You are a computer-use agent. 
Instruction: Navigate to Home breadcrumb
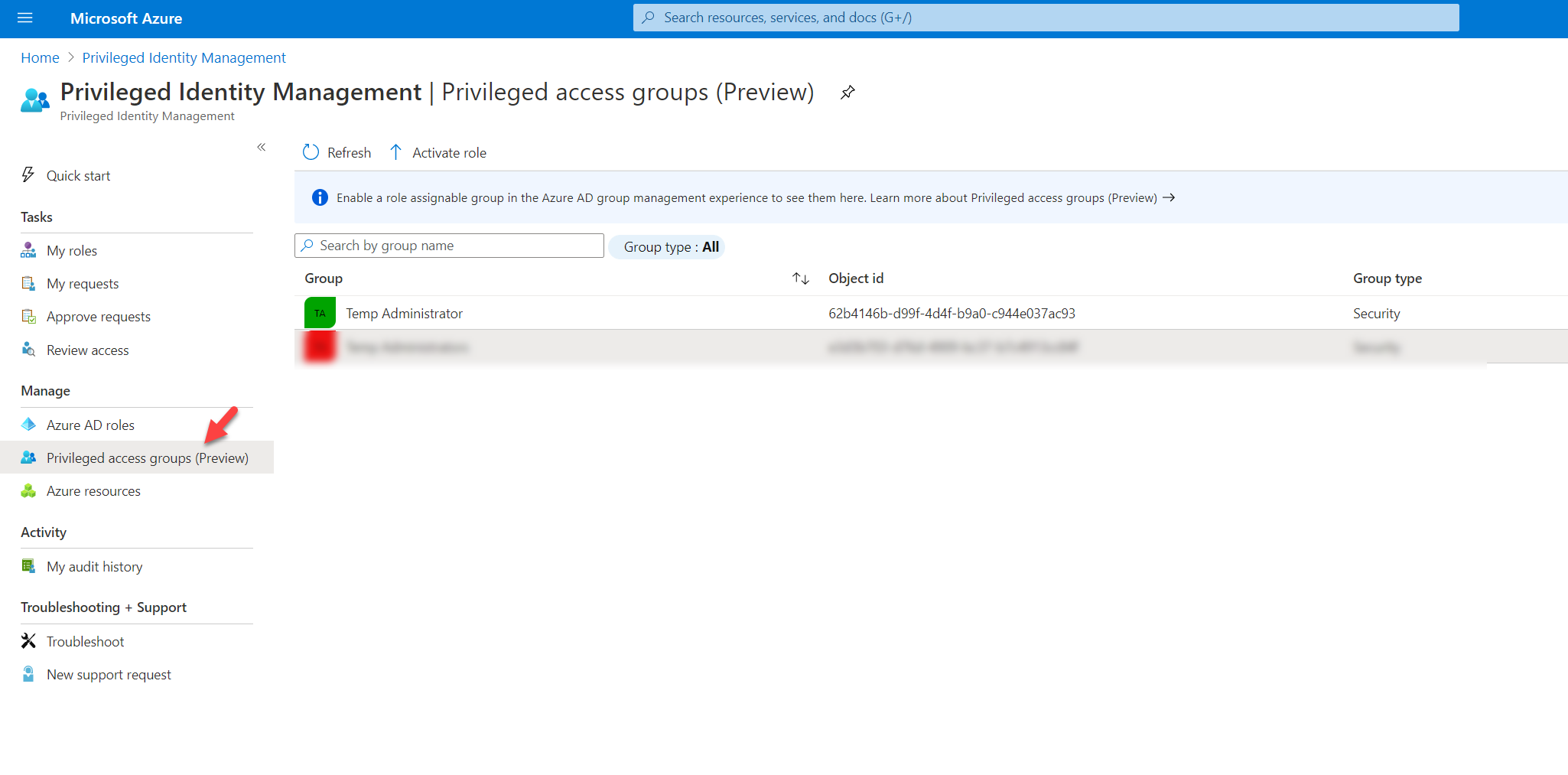point(40,57)
